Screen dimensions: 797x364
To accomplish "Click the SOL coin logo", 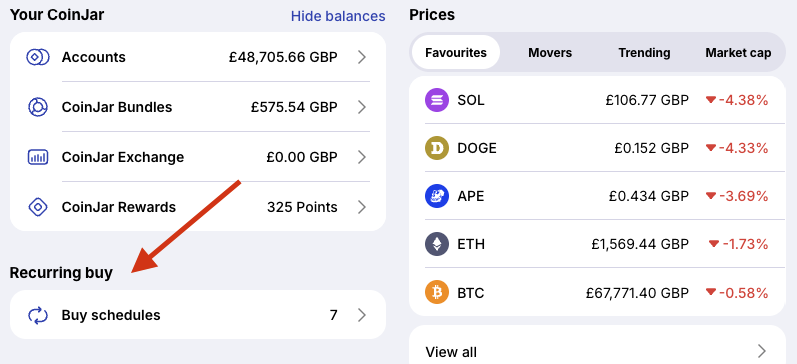I will pyautogui.click(x=437, y=100).
